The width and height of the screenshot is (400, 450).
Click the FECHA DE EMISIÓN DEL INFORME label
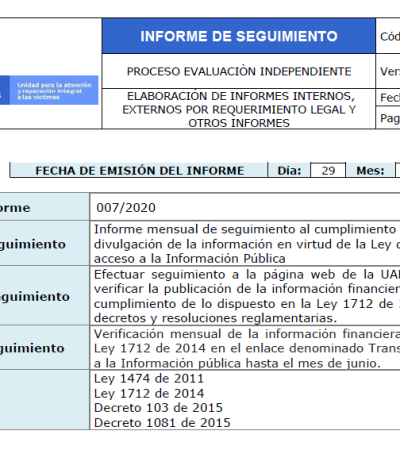point(140,170)
